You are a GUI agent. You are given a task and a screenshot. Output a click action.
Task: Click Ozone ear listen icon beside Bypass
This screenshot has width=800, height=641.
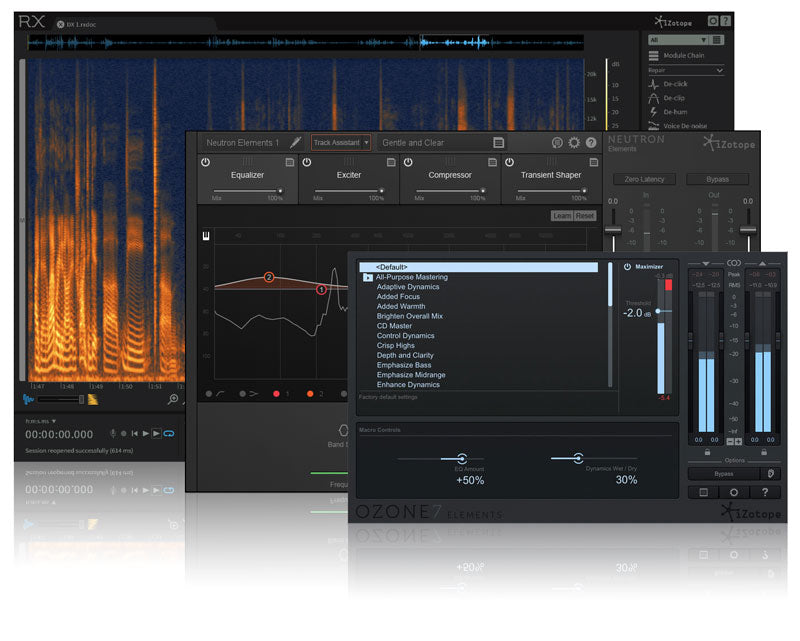pyautogui.click(x=771, y=474)
